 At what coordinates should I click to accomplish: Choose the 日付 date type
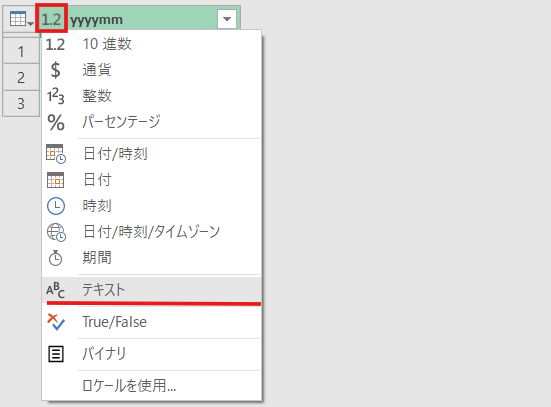coord(151,180)
